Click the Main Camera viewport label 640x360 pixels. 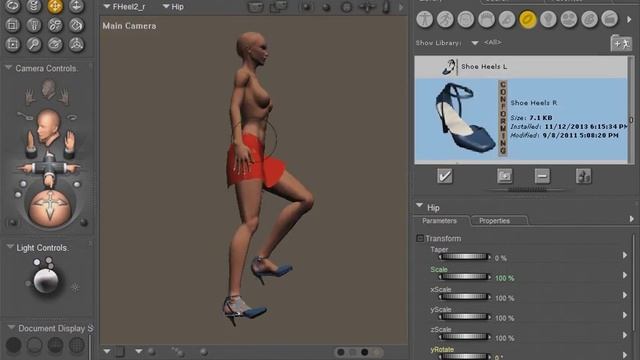click(129, 26)
